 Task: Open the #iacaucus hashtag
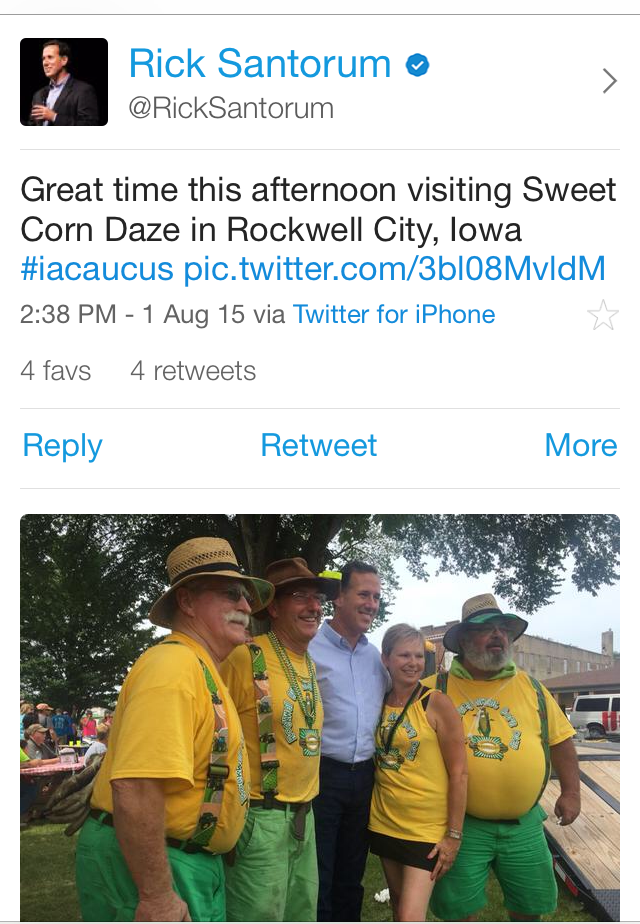point(96,268)
